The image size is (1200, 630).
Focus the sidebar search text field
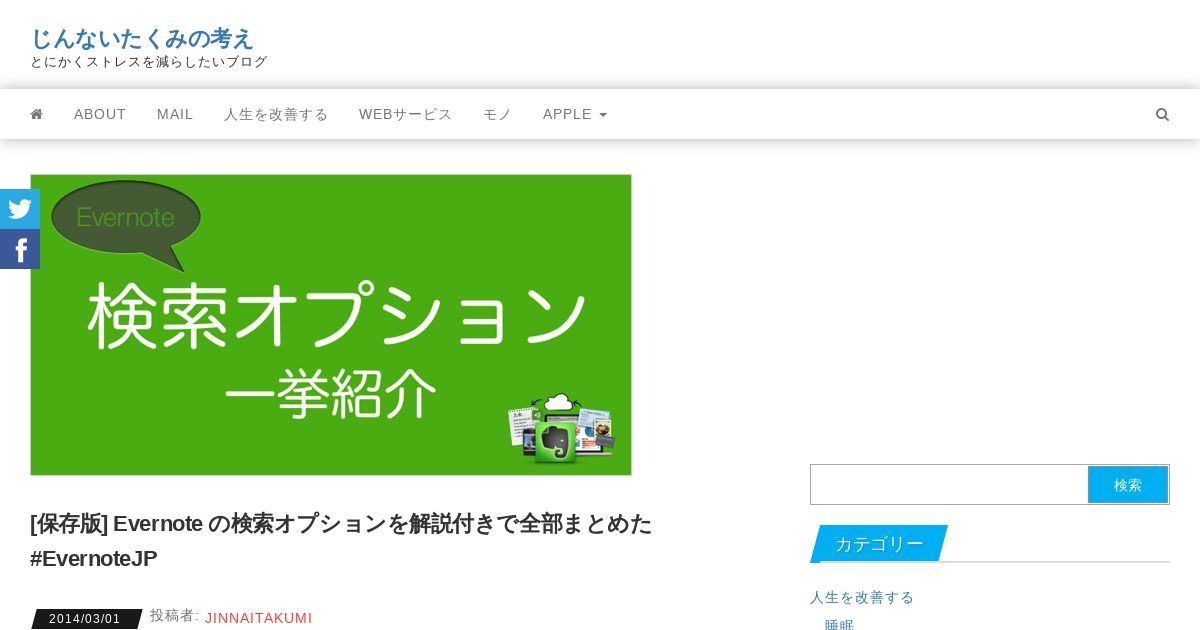949,485
